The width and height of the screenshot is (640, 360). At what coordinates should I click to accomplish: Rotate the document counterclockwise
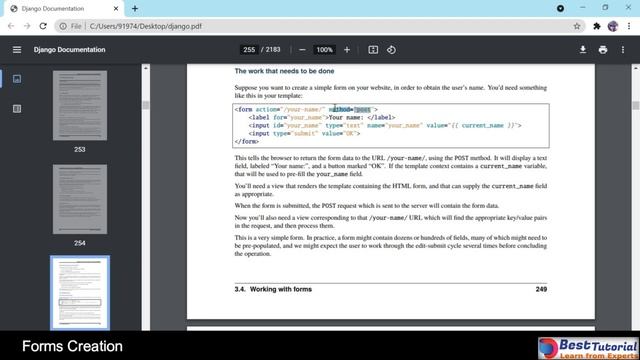click(391, 50)
